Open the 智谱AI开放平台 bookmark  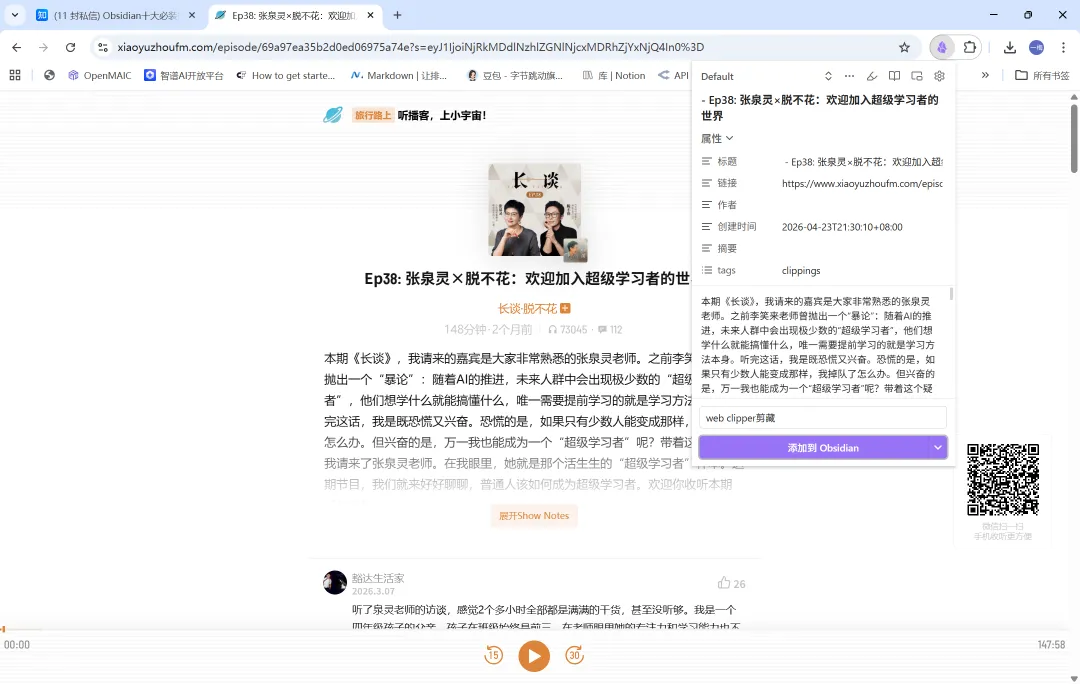pos(184,75)
